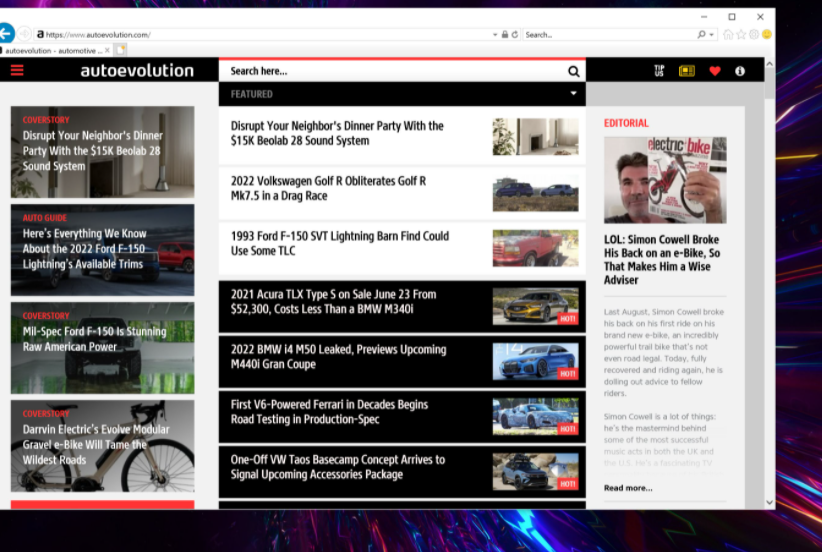The width and height of the screenshot is (822, 552).
Task: Expand address bar autocomplete dropdown arrow
Action: [x=495, y=34]
